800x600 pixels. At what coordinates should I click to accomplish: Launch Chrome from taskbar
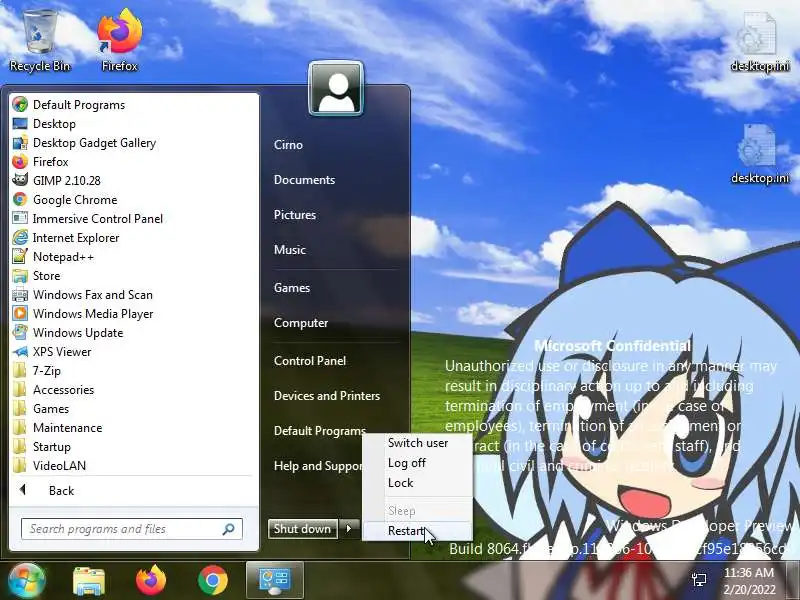tap(213, 581)
